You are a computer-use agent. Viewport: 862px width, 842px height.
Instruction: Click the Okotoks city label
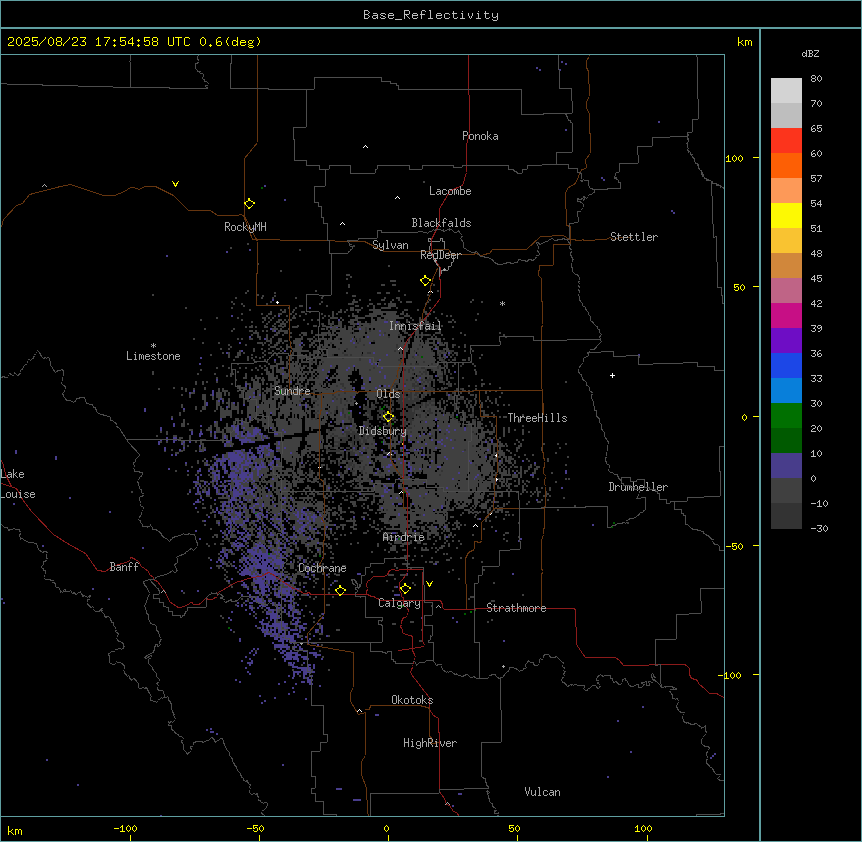point(412,700)
